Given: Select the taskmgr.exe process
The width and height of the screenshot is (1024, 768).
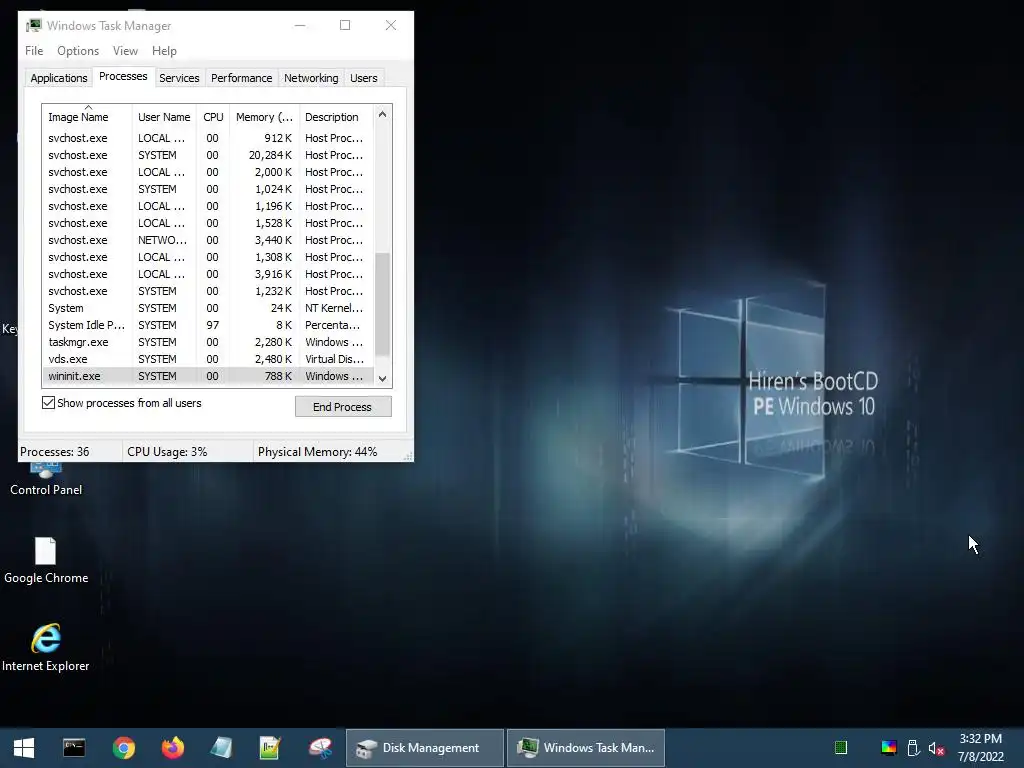Looking at the screenshot, I should pos(208,342).
